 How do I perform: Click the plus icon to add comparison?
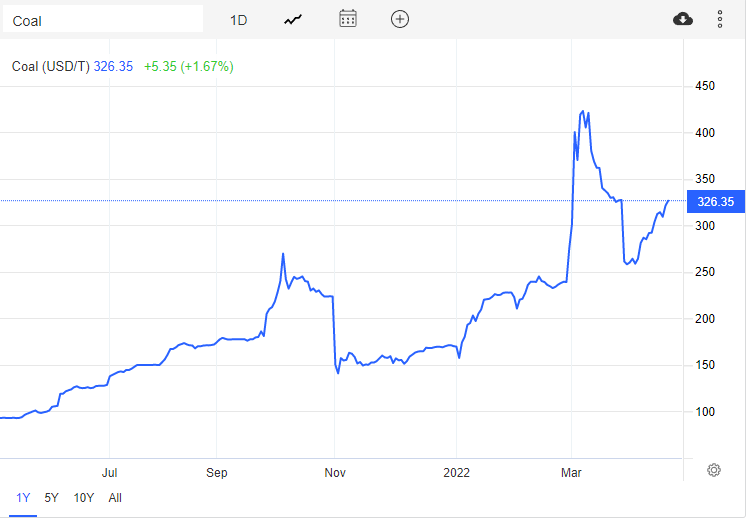click(x=400, y=19)
